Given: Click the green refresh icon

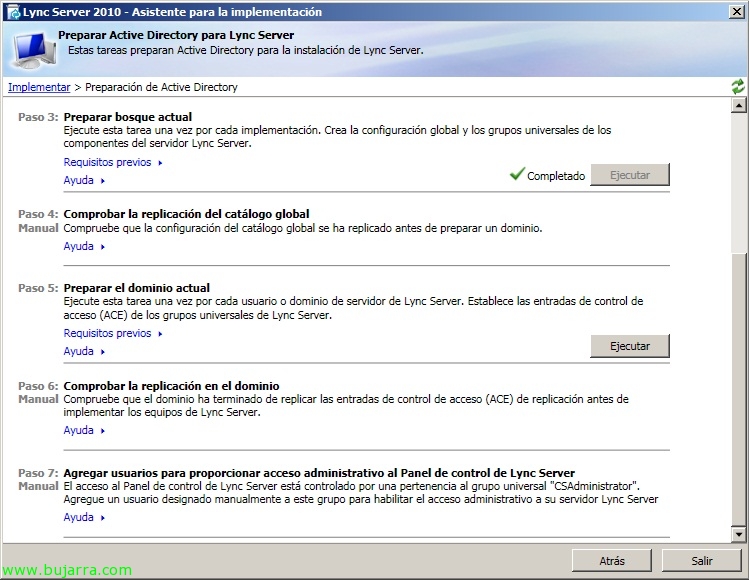Looking at the screenshot, I should (738, 86).
